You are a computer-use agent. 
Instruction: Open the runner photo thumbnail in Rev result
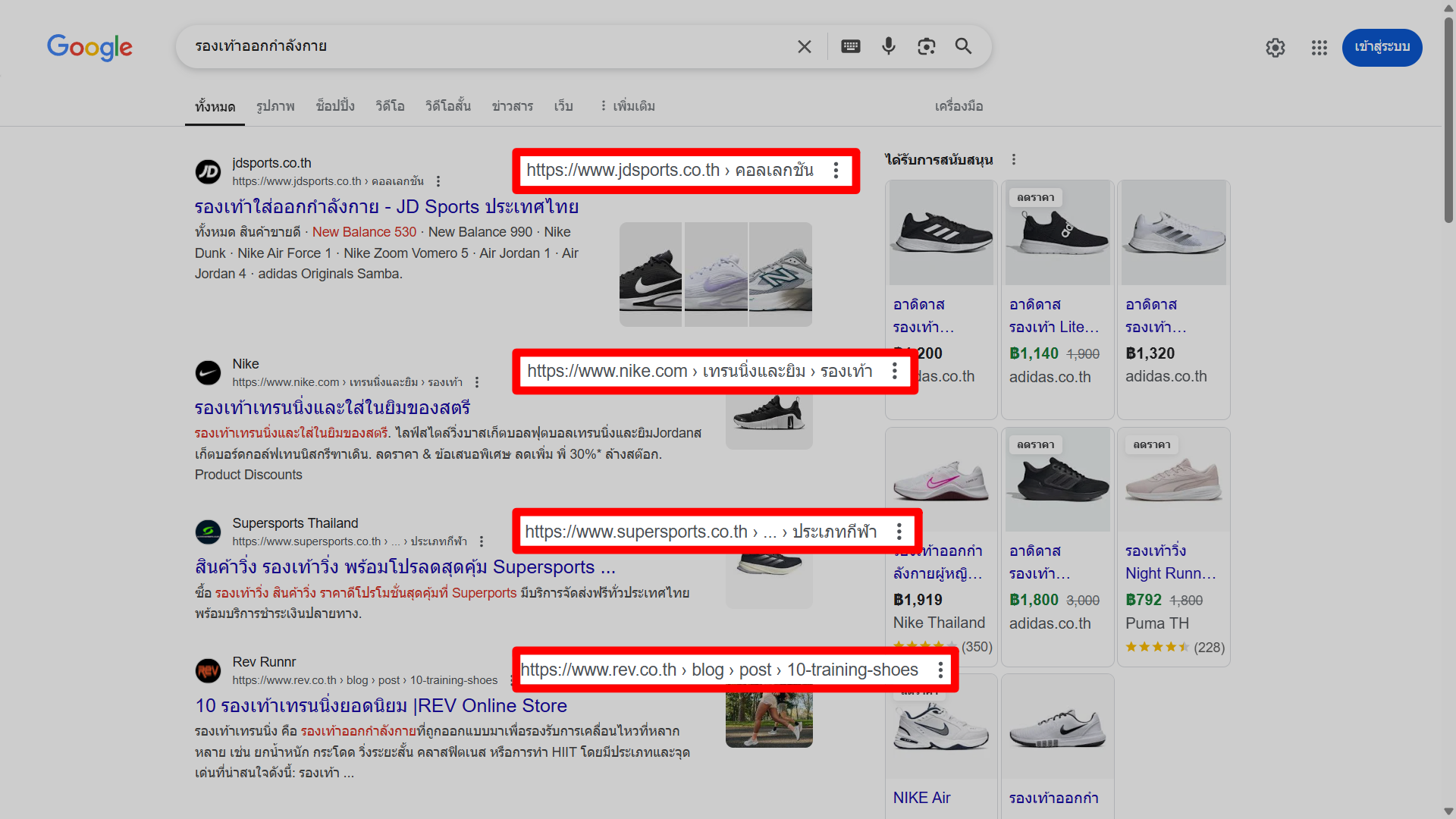pos(769,717)
